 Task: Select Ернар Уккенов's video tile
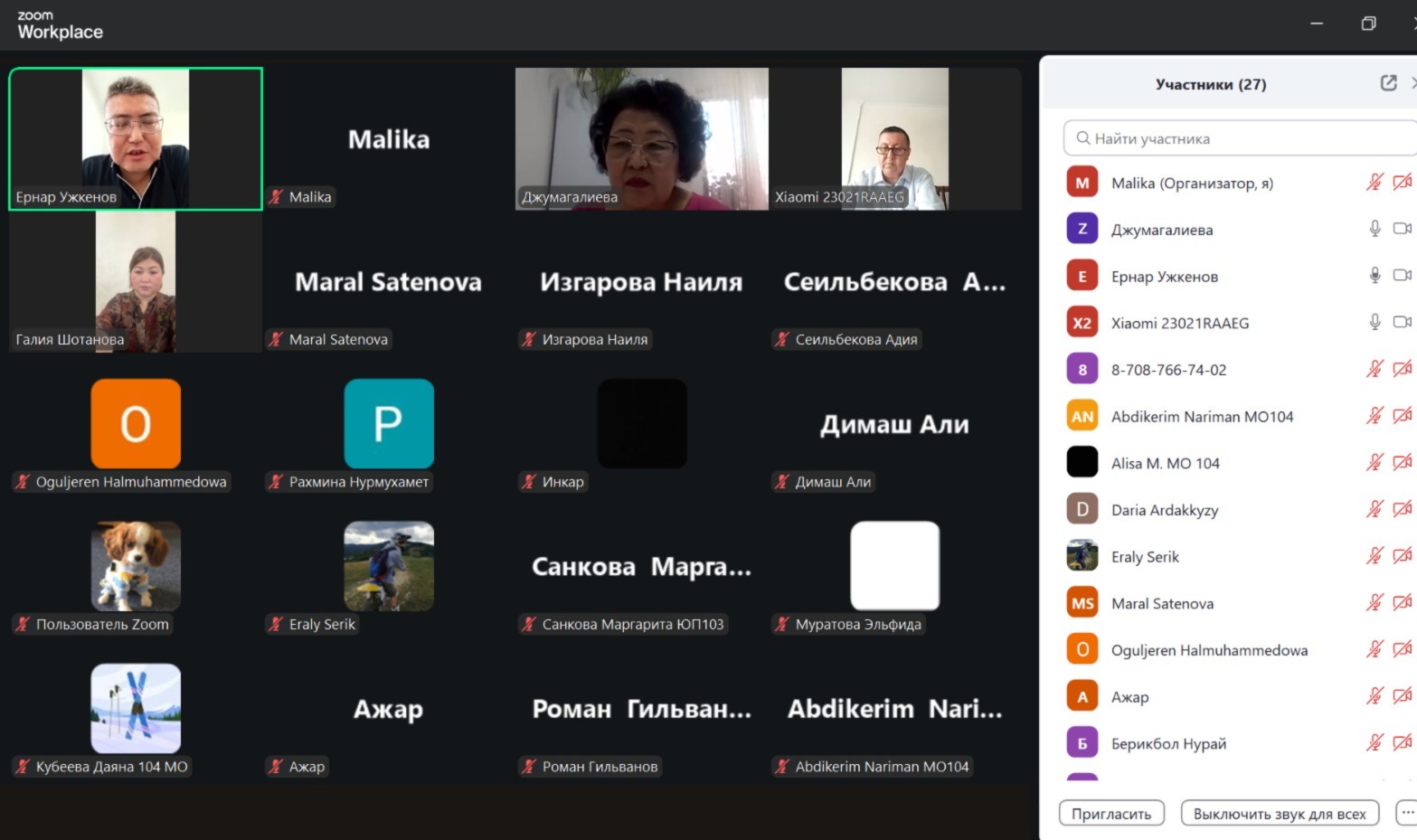pos(136,139)
